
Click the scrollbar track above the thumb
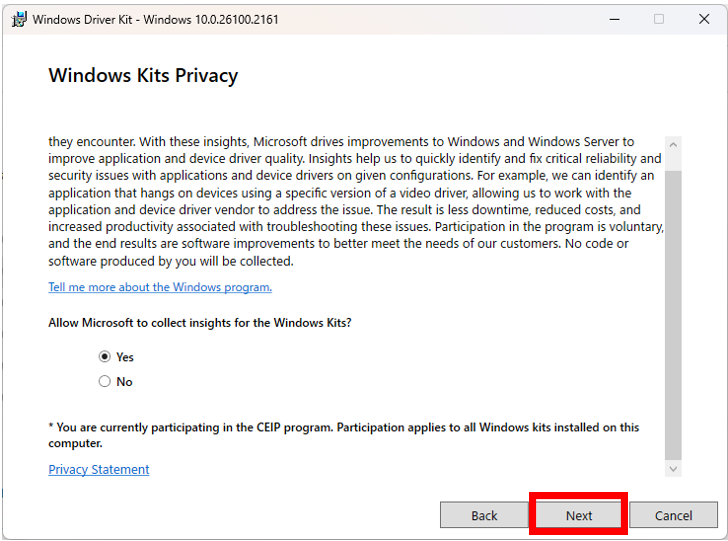click(x=673, y=162)
